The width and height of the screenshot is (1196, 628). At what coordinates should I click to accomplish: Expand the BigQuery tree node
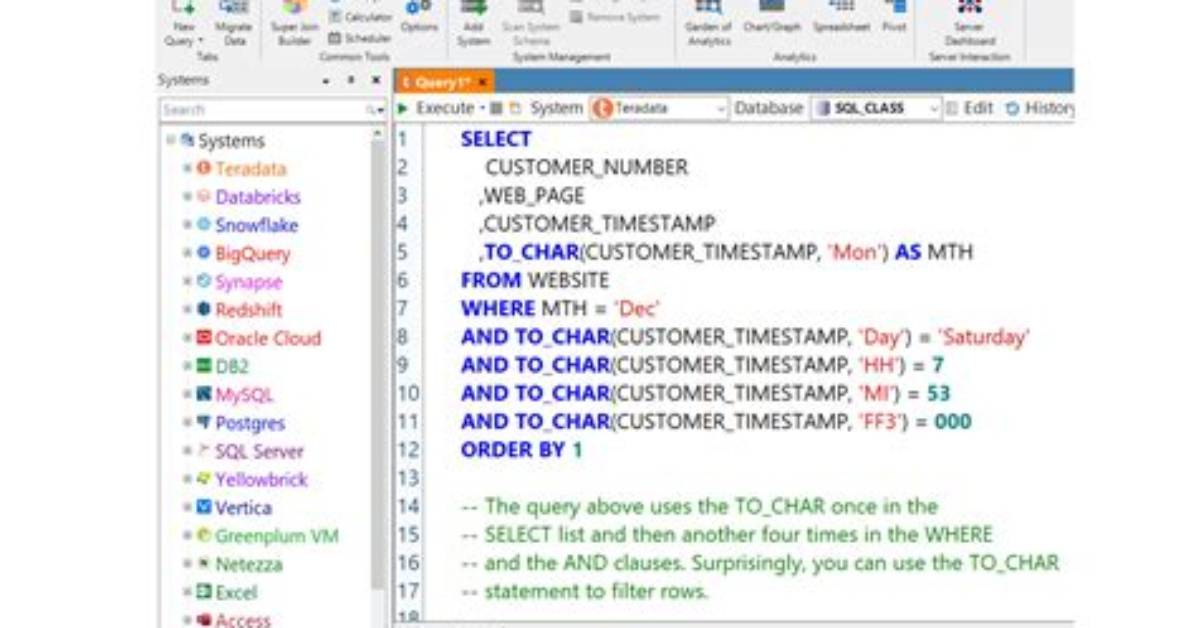click(187, 253)
